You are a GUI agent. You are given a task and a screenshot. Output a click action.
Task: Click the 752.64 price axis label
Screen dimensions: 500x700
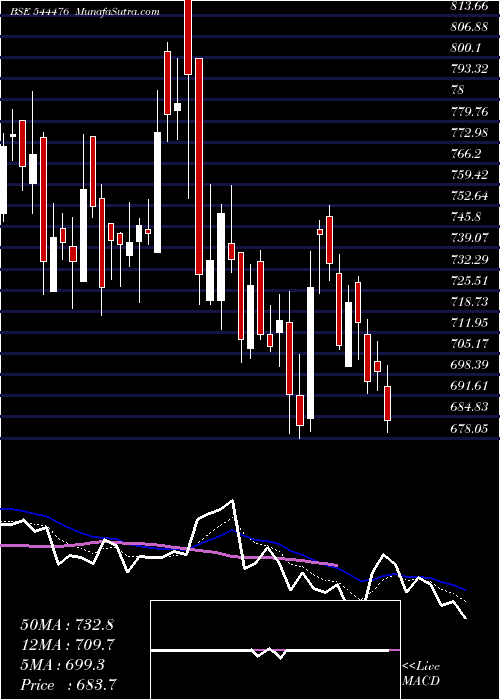(469, 196)
